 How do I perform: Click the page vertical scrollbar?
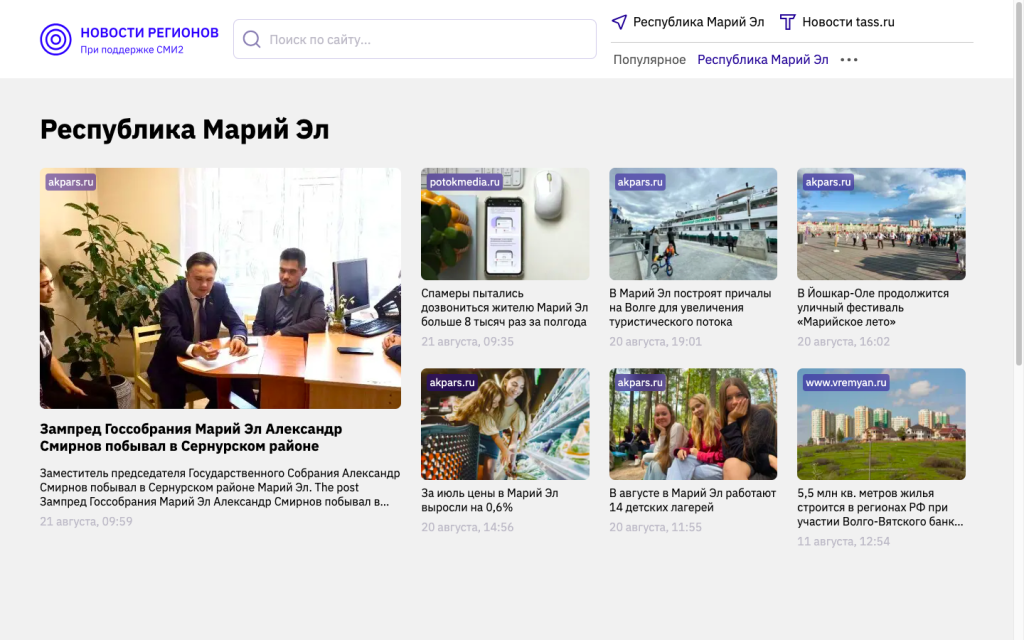click(x=1019, y=183)
